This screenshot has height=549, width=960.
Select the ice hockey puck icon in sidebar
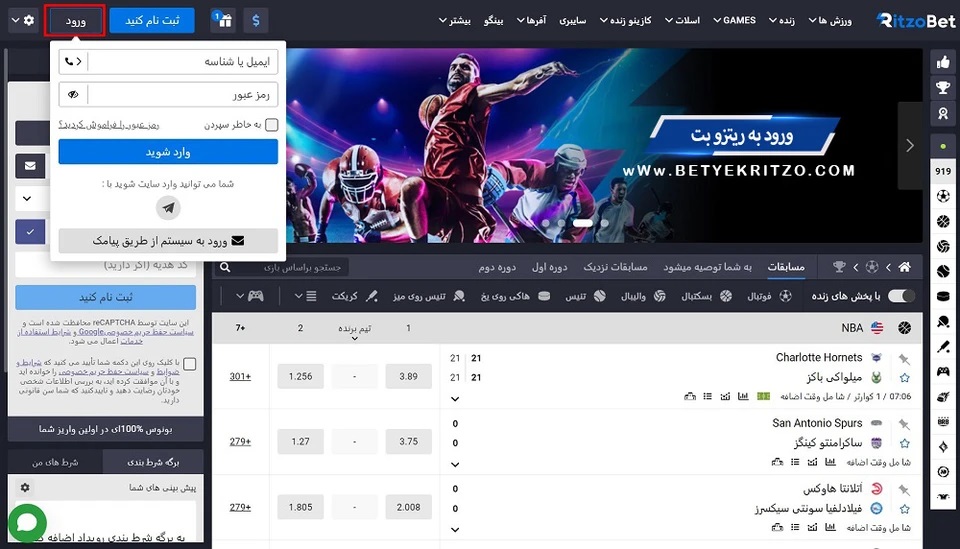(x=943, y=296)
